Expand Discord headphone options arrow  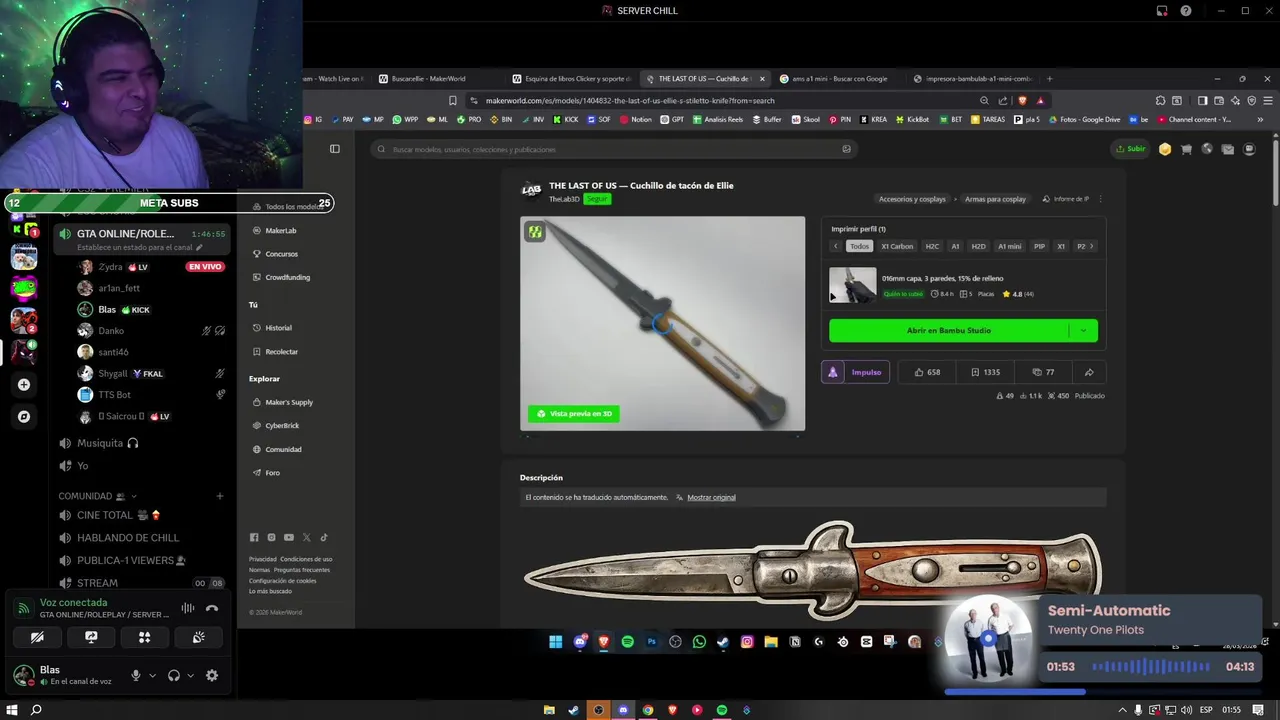pos(190,676)
